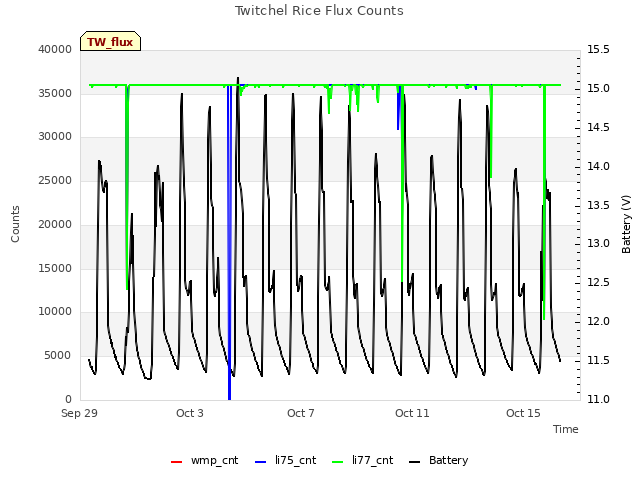The width and height of the screenshot is (640, 480).
Task: Click the 13.0 battery axis label
Action: pyautogui.click(x=598, y=244)
